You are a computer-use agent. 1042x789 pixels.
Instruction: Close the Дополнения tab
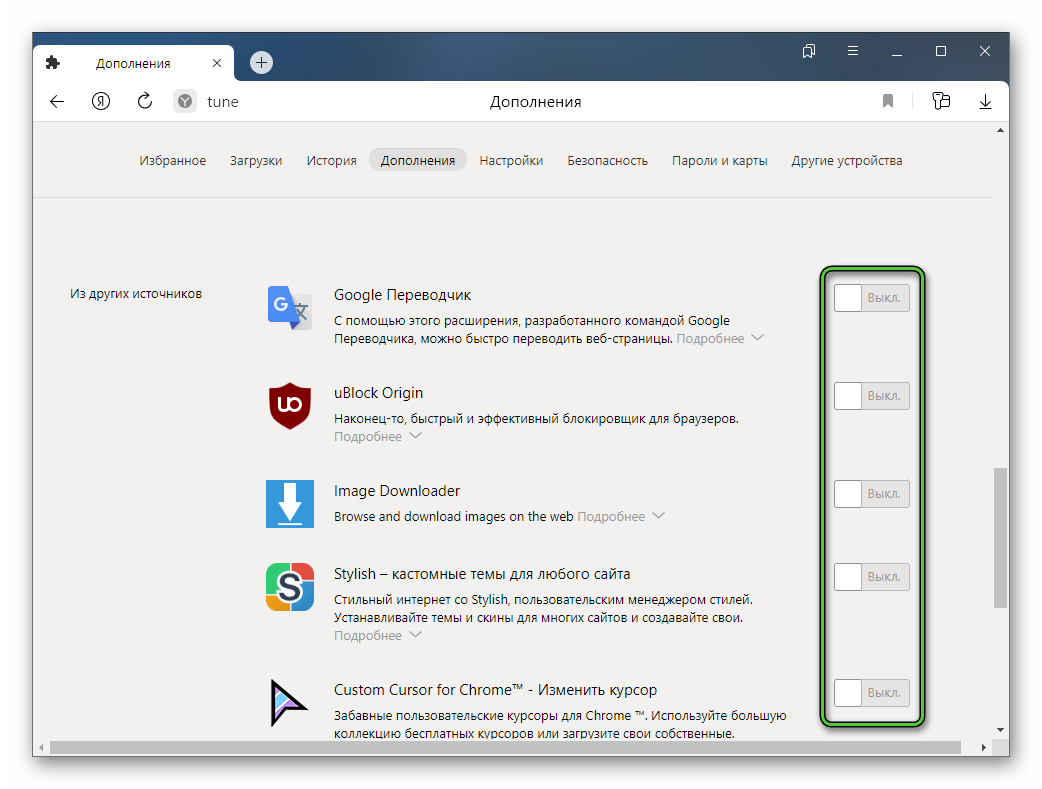(x=217, y=63)
